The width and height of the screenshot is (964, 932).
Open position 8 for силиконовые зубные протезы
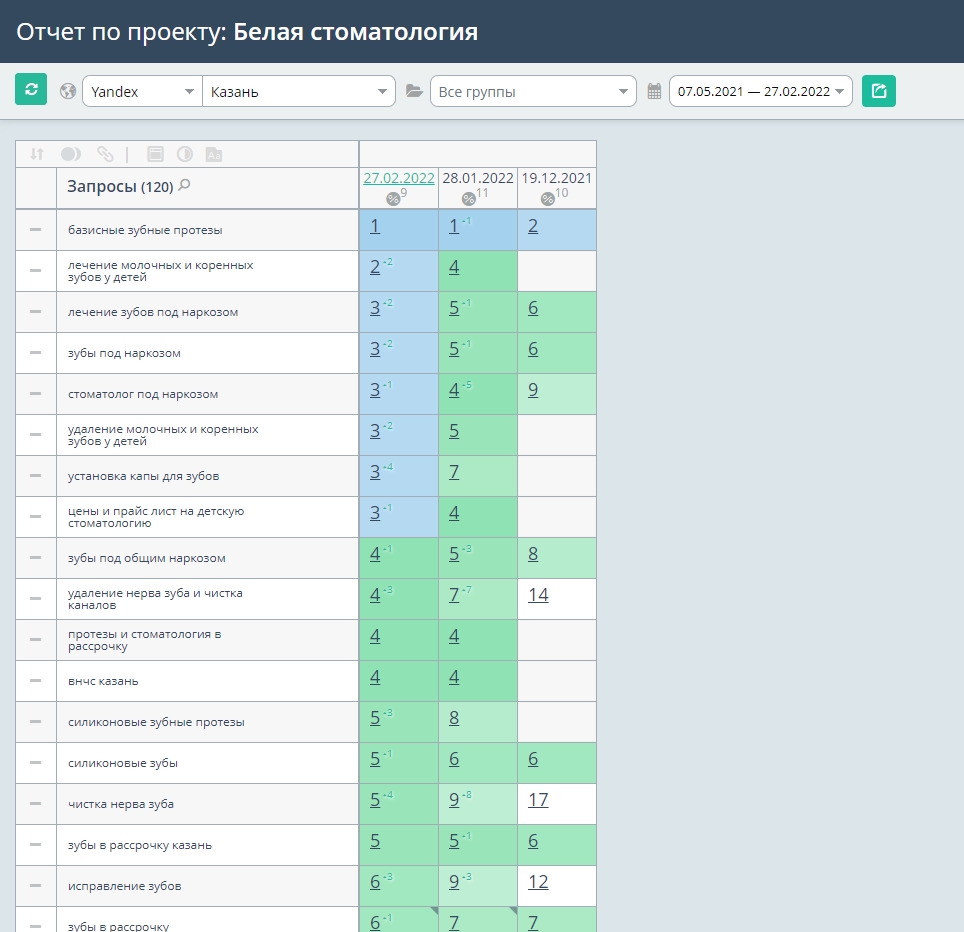(454, 718)
